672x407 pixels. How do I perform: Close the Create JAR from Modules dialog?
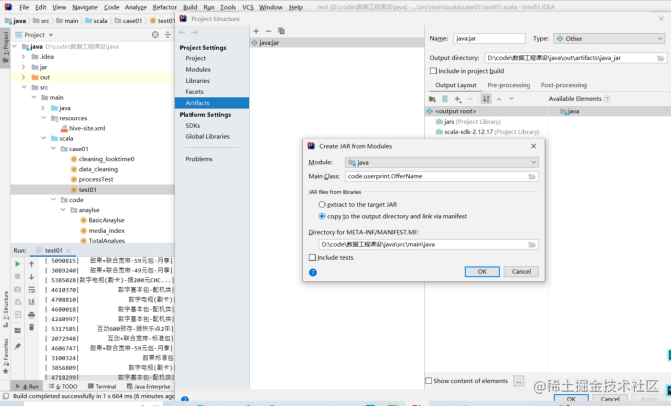534,146
